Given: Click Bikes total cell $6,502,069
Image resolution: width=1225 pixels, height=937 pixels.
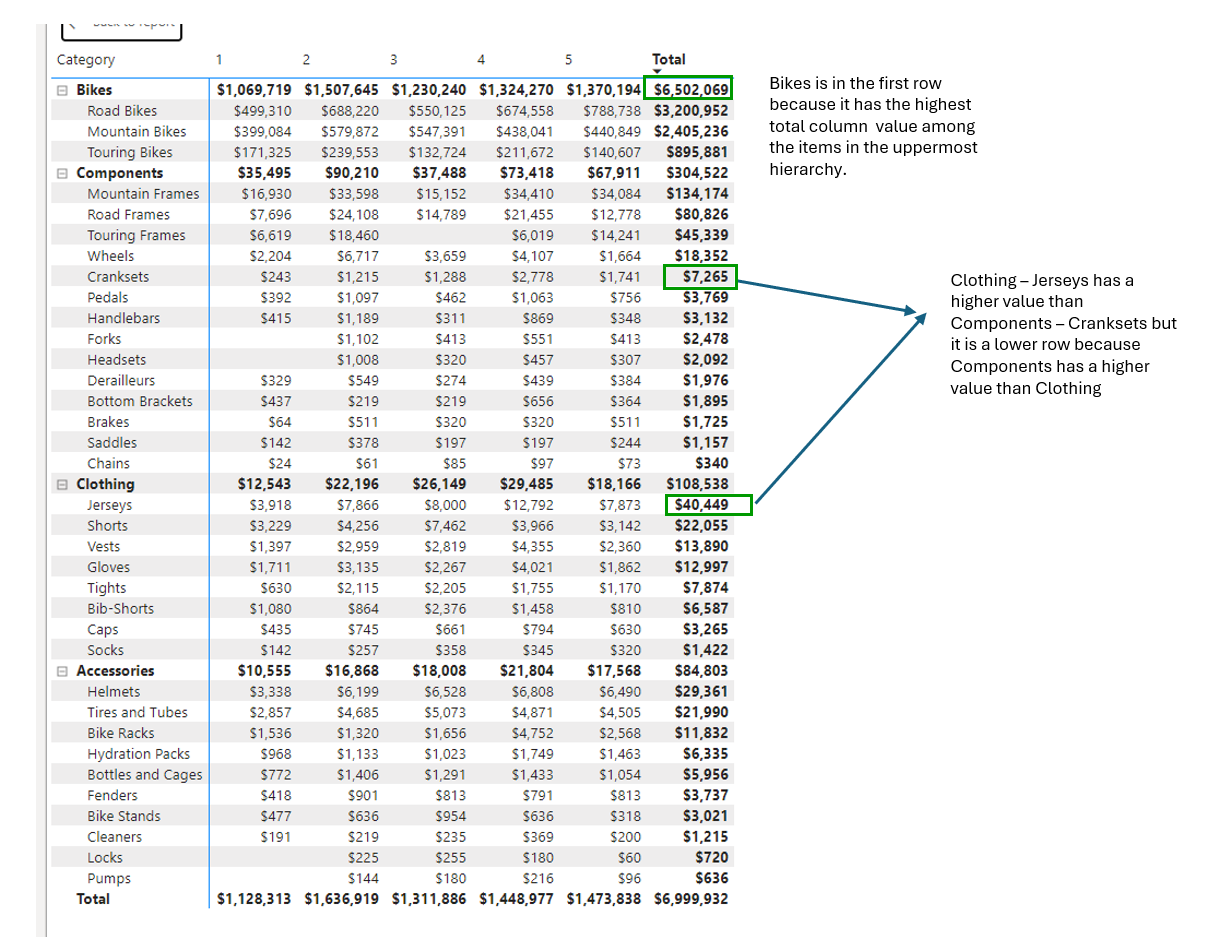Looking at the screenshot, I should 690,90.
